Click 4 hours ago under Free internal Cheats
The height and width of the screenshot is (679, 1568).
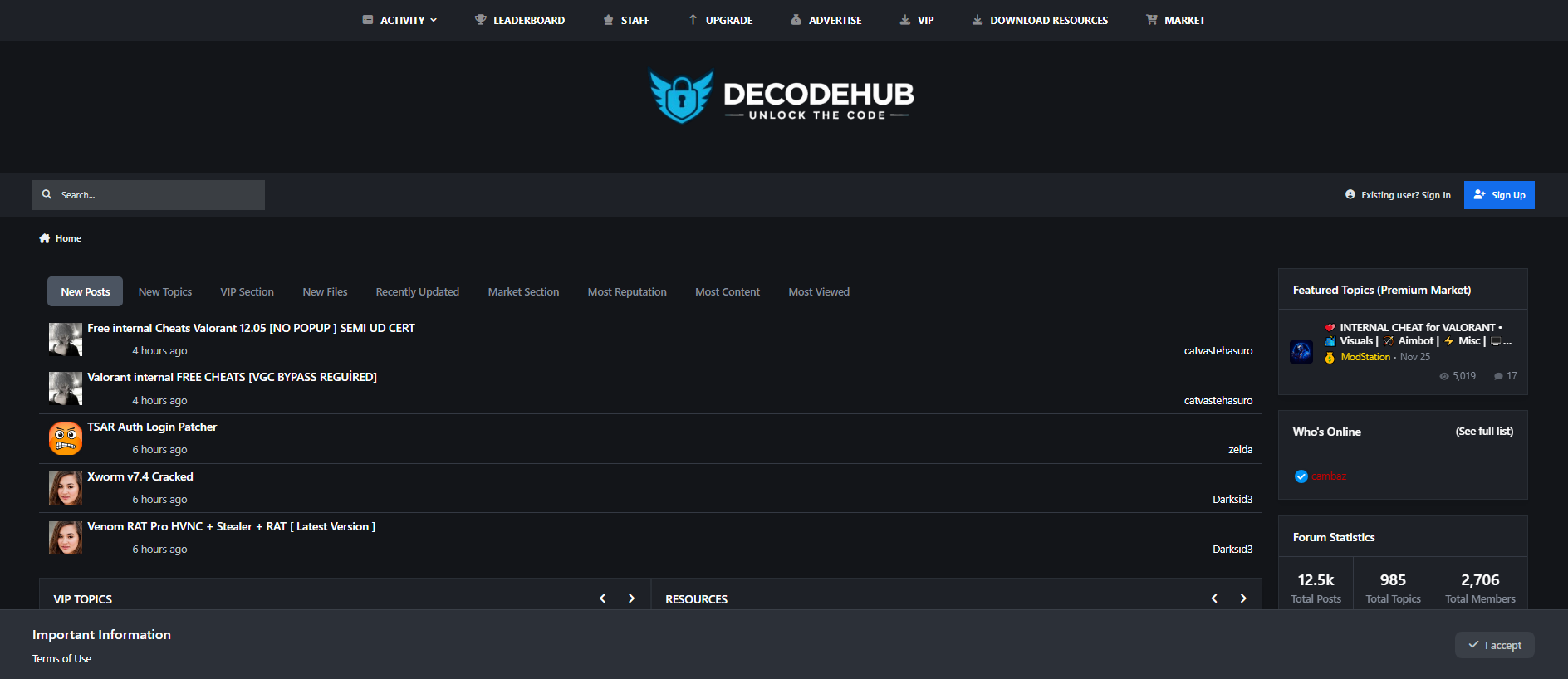pos(159,351)
